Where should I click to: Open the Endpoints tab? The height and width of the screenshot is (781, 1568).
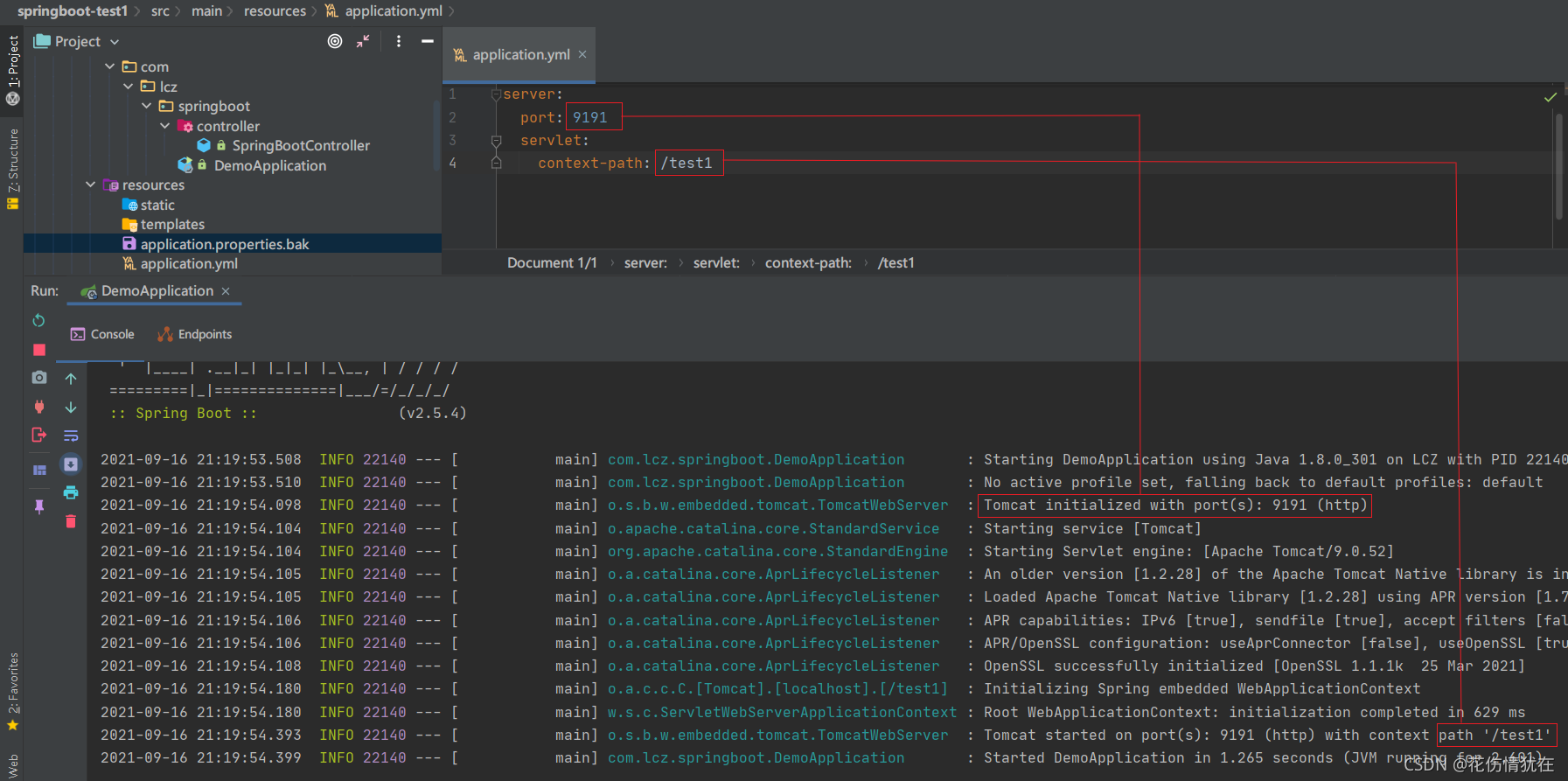pos(195,334)
